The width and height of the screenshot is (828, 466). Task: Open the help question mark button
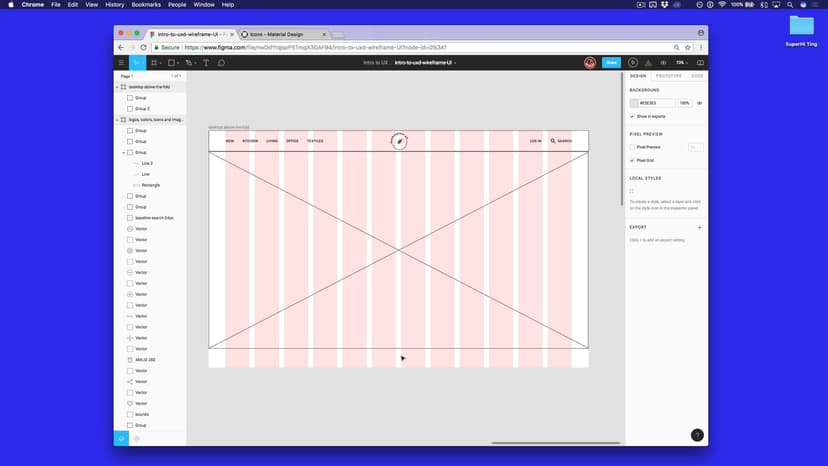point(697,435)
